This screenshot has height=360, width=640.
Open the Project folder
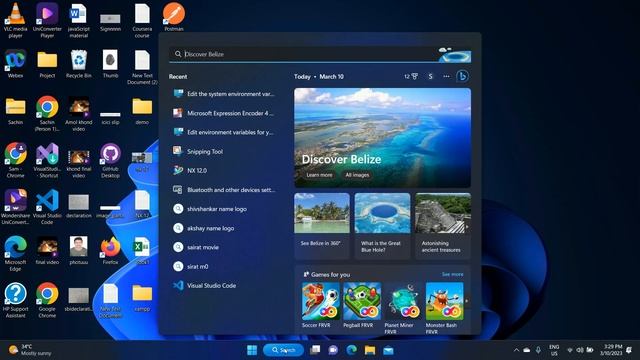(x=47, y=63)
